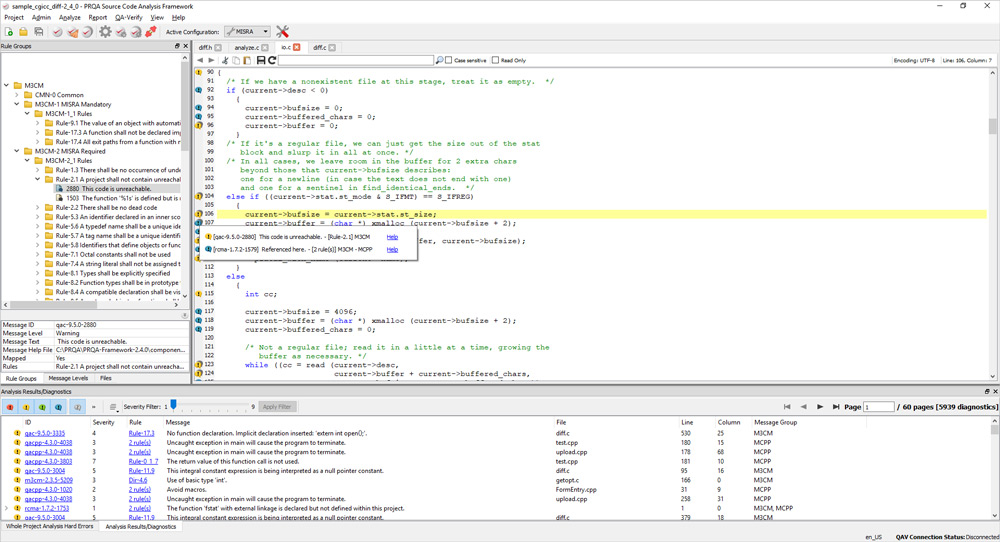Click the editor back navigation arrow
Screen dimensions: 1000x542
pos(200,61)
